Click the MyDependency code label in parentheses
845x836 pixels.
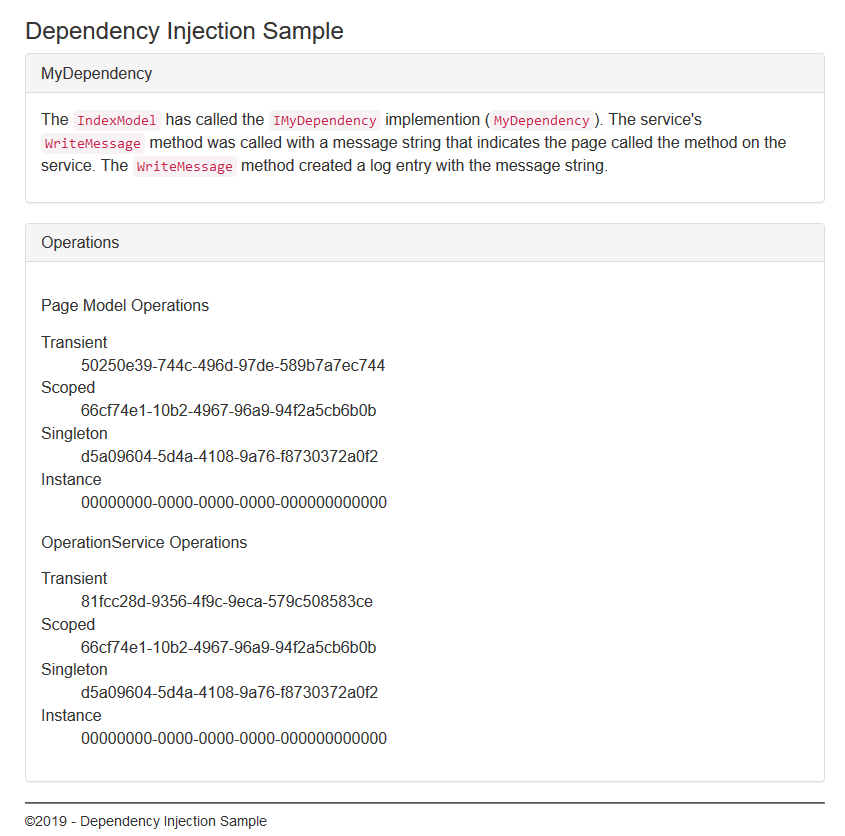pyautogui.click(x=542, y=120)
